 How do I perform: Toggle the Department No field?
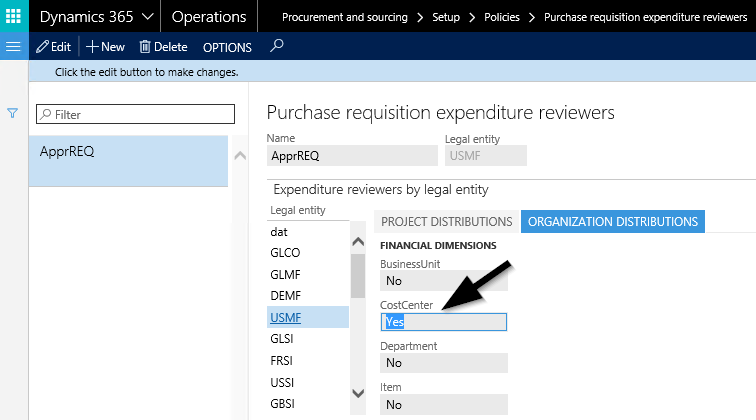pyautogui.click(x=444, y=363)
